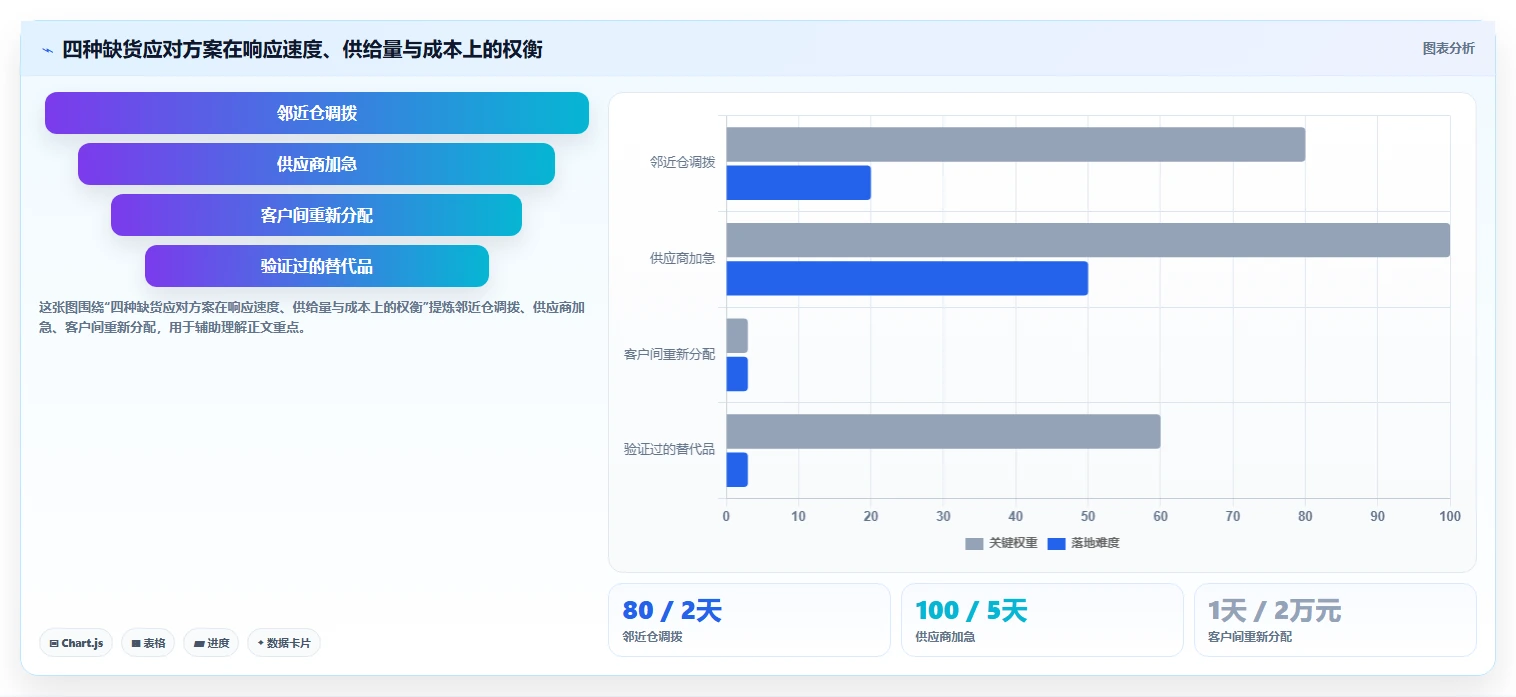Click the 进度 tag chip
1516x697 pixels.
click(x=211, y=643)
